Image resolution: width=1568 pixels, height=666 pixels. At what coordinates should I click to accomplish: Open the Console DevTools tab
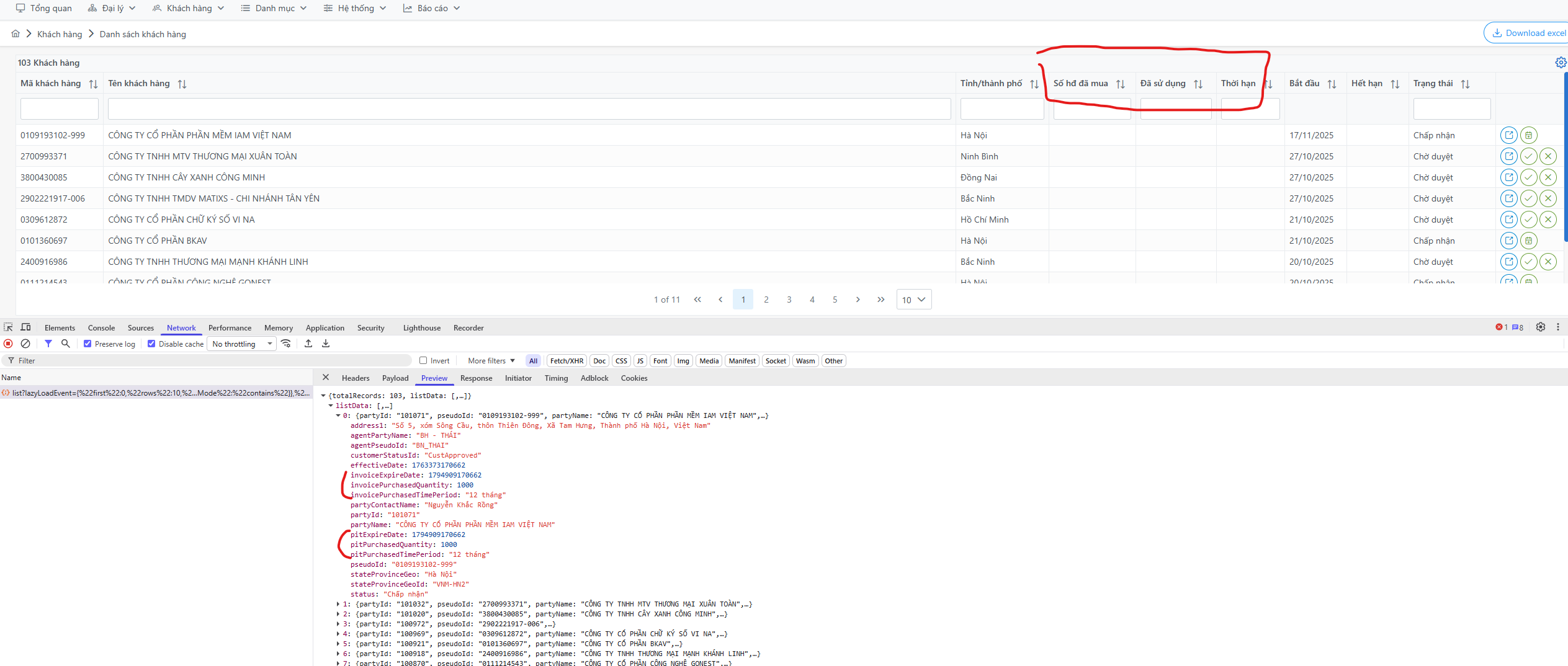[x=101, y=328]
